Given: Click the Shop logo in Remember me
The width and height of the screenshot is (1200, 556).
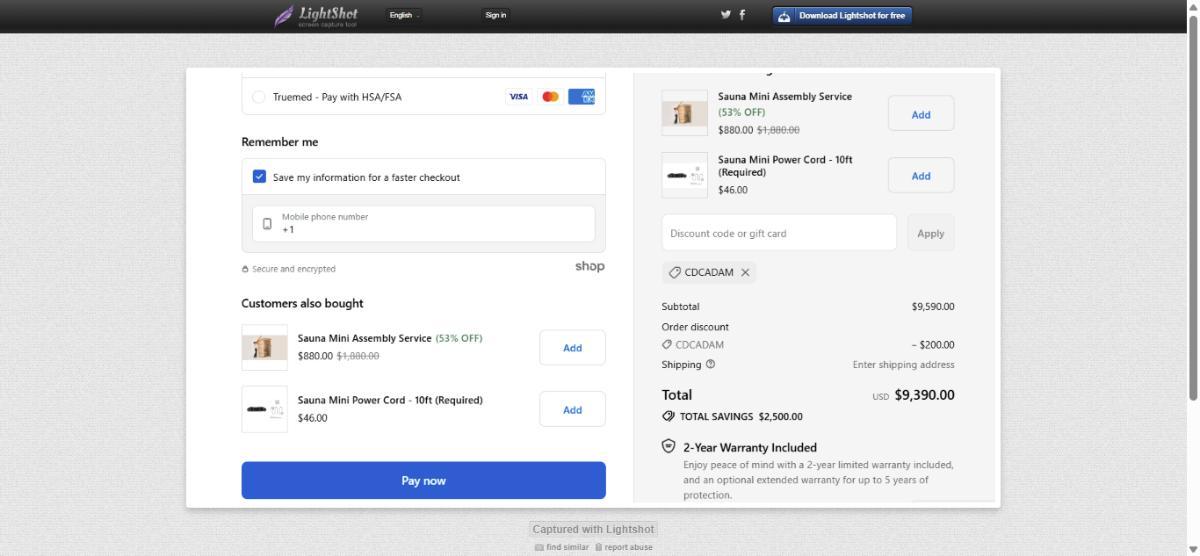Looking at the screenshot, I should pos(589,267).
